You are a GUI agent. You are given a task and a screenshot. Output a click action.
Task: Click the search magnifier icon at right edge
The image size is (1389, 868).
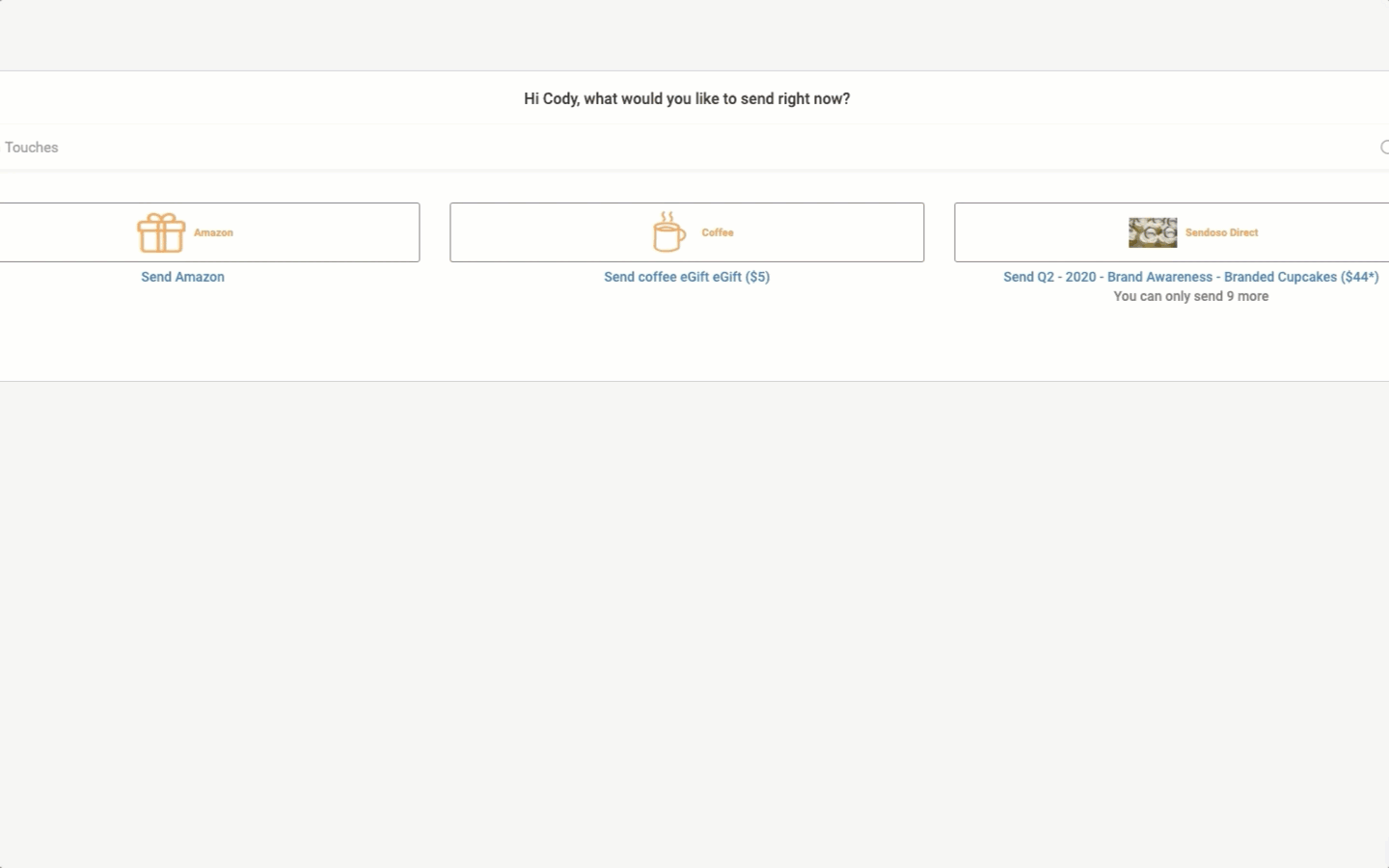pos(1383,148)
